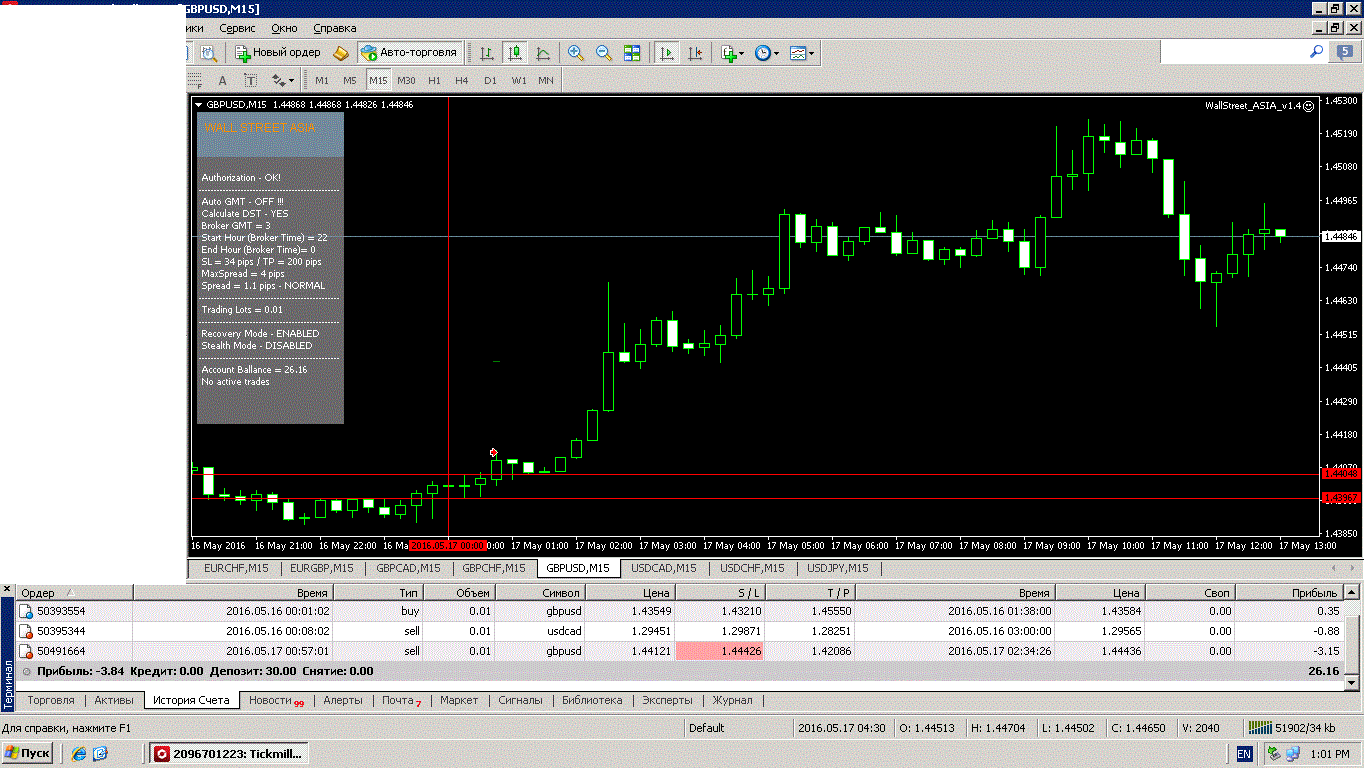Open the Windows Пуск start button
Image resolution: width=1364 pixels, height=768 pixels.
[x=28, y=753]
